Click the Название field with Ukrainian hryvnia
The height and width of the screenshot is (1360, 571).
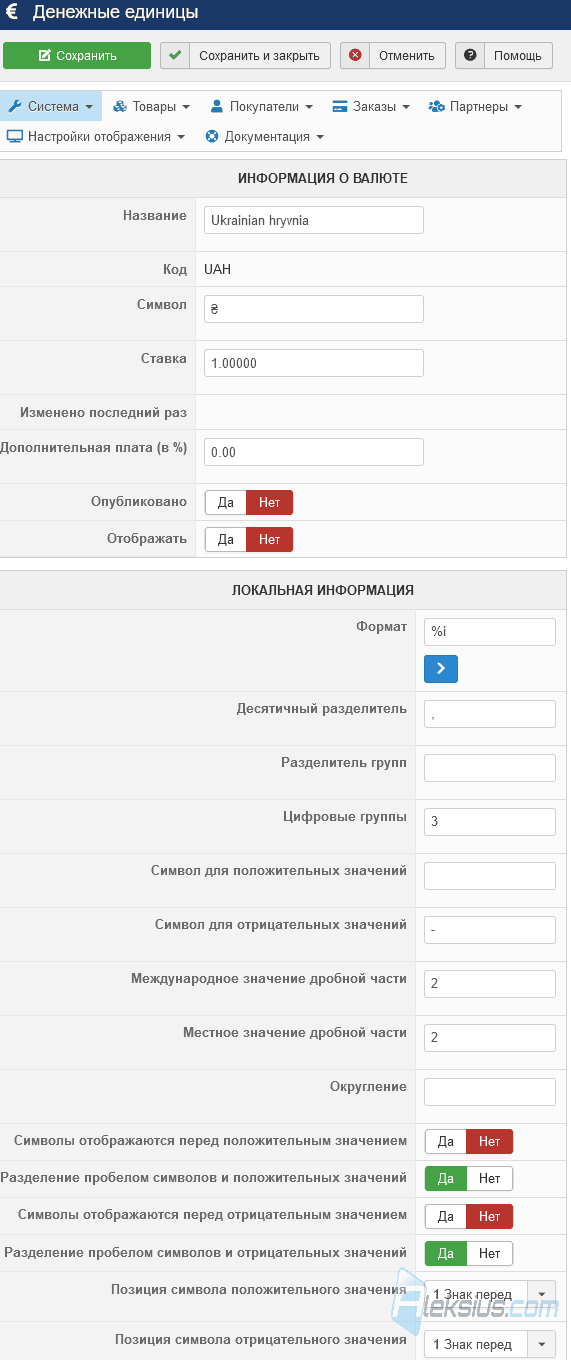click(x=314, y=220)
